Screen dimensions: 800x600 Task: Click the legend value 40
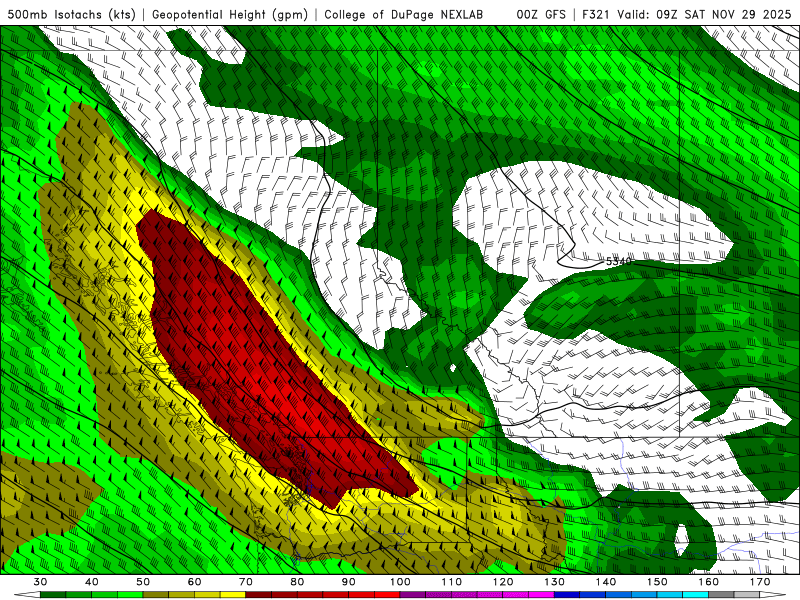(x=91, y=582)
